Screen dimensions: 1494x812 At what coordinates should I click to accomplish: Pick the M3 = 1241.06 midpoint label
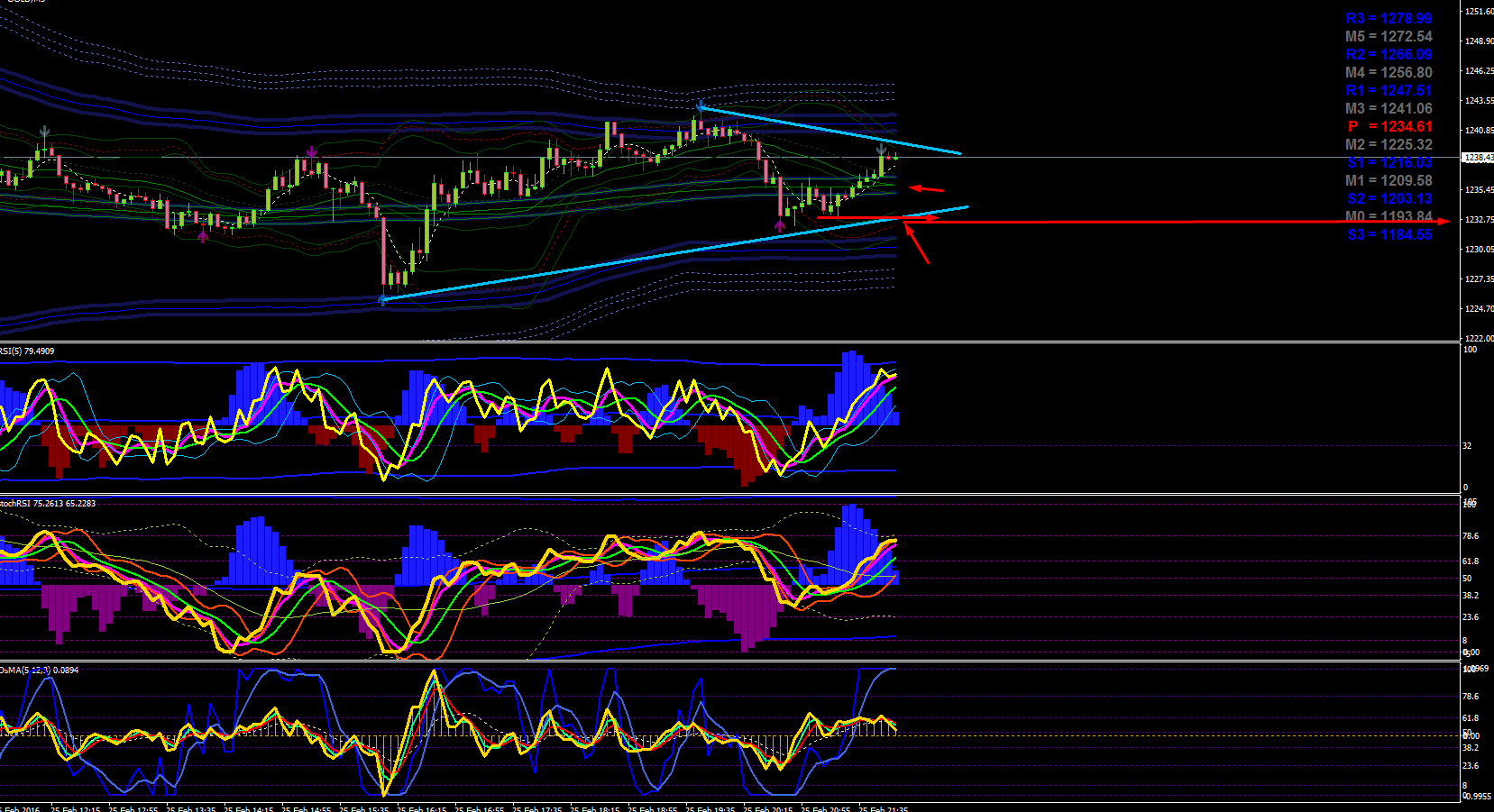coord(1389,108)
